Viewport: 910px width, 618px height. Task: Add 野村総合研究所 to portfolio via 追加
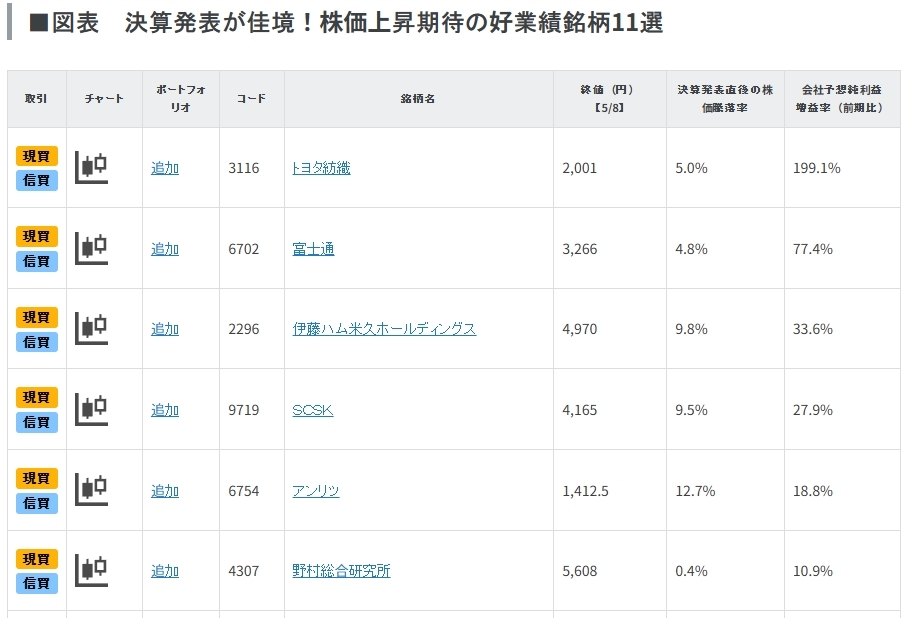point(165,571)
